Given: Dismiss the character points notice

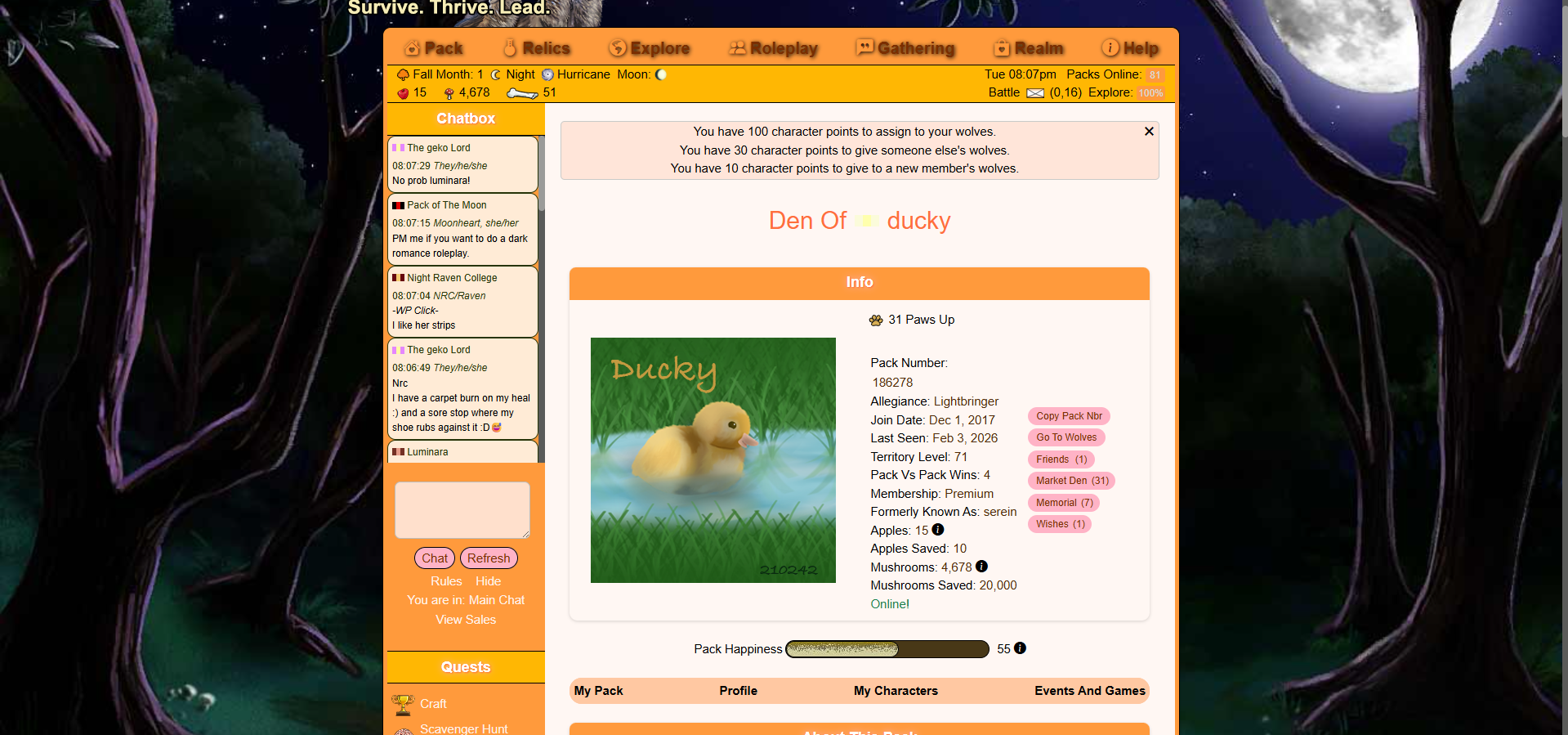Looking at the screenshot, I should tap(1149, 132).
